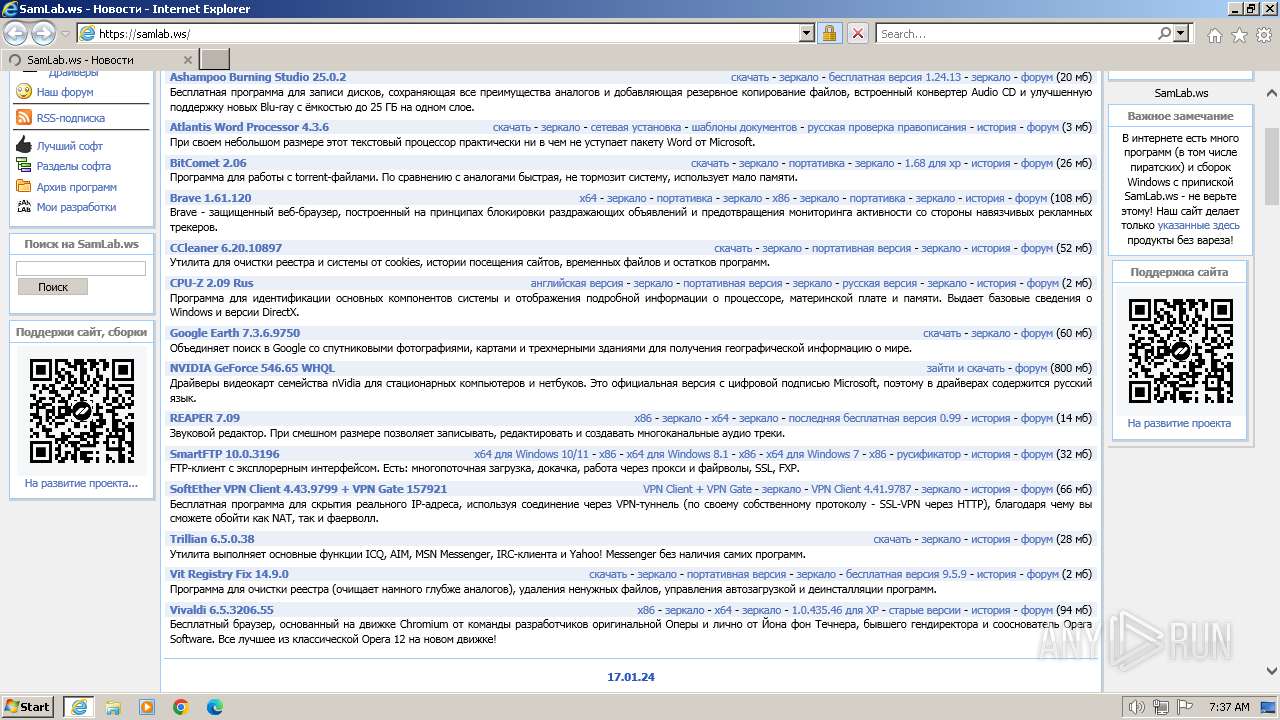Open На развитие проекта link under right QR
Viewport: 1280px width, 720px height.
(1179, 423)
